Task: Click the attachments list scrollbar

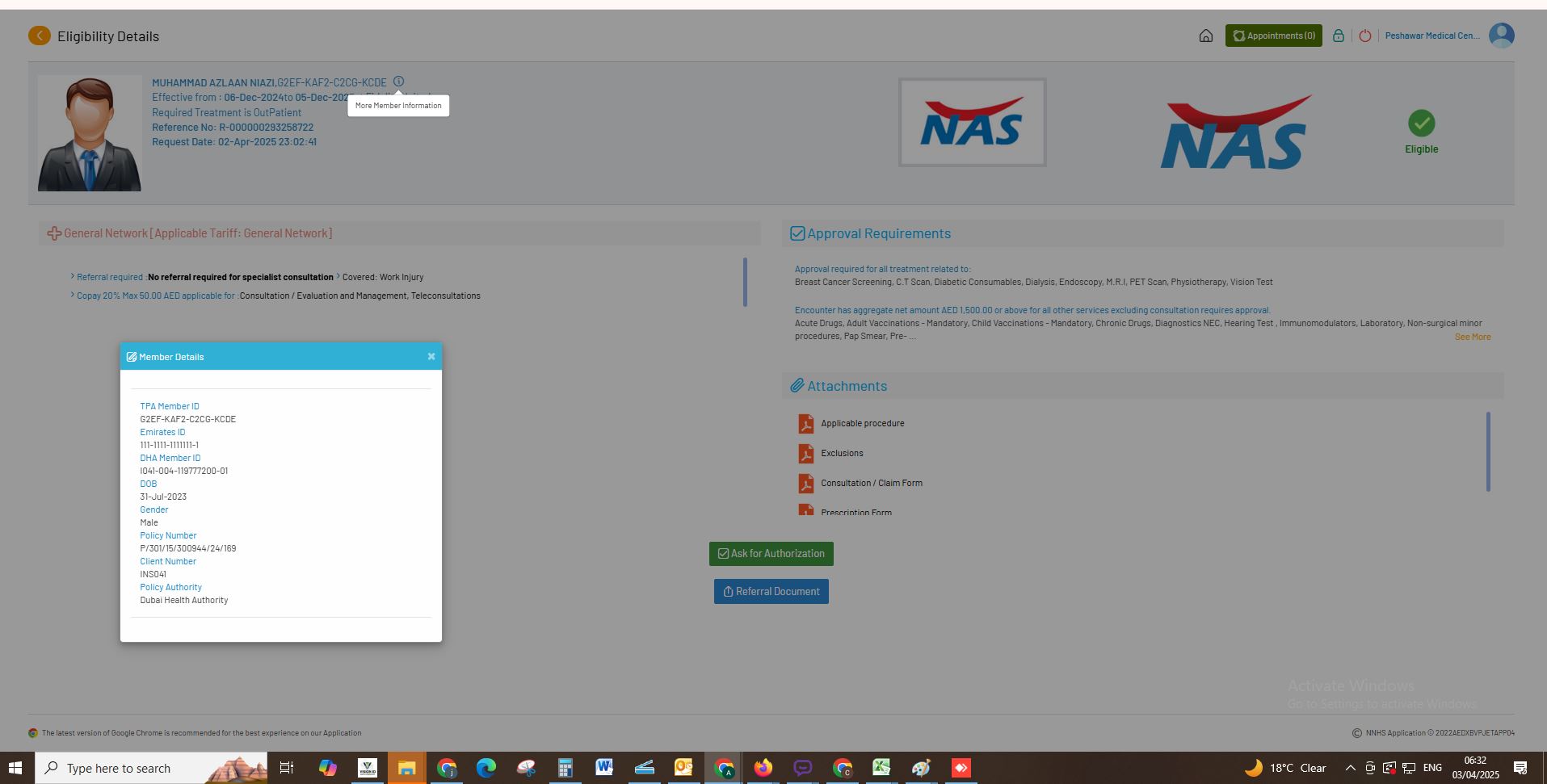Action: (x=1488, y=451)
